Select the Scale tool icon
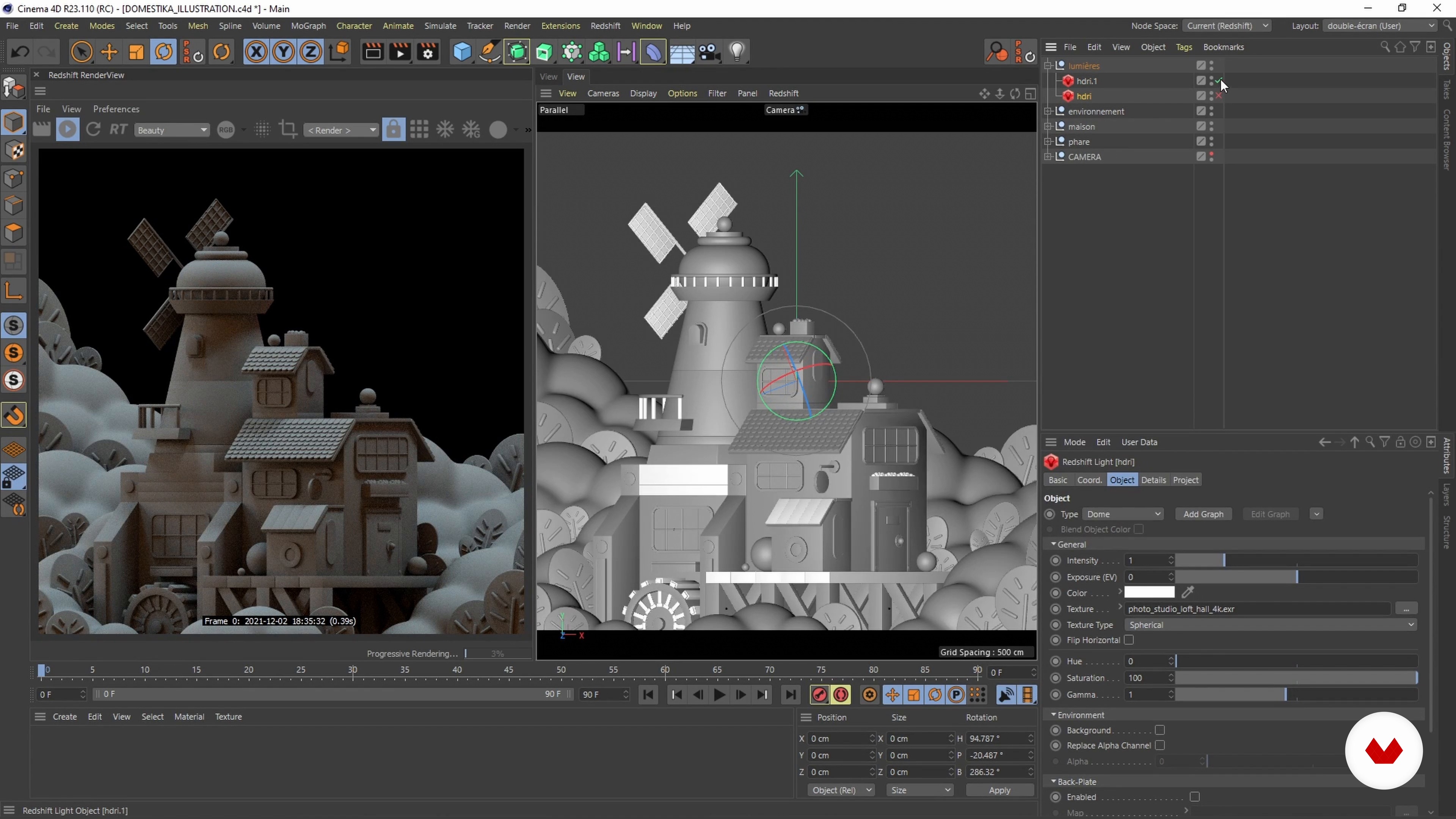The width and height of the screenshot is (1456, 819). tap(136, 52)
